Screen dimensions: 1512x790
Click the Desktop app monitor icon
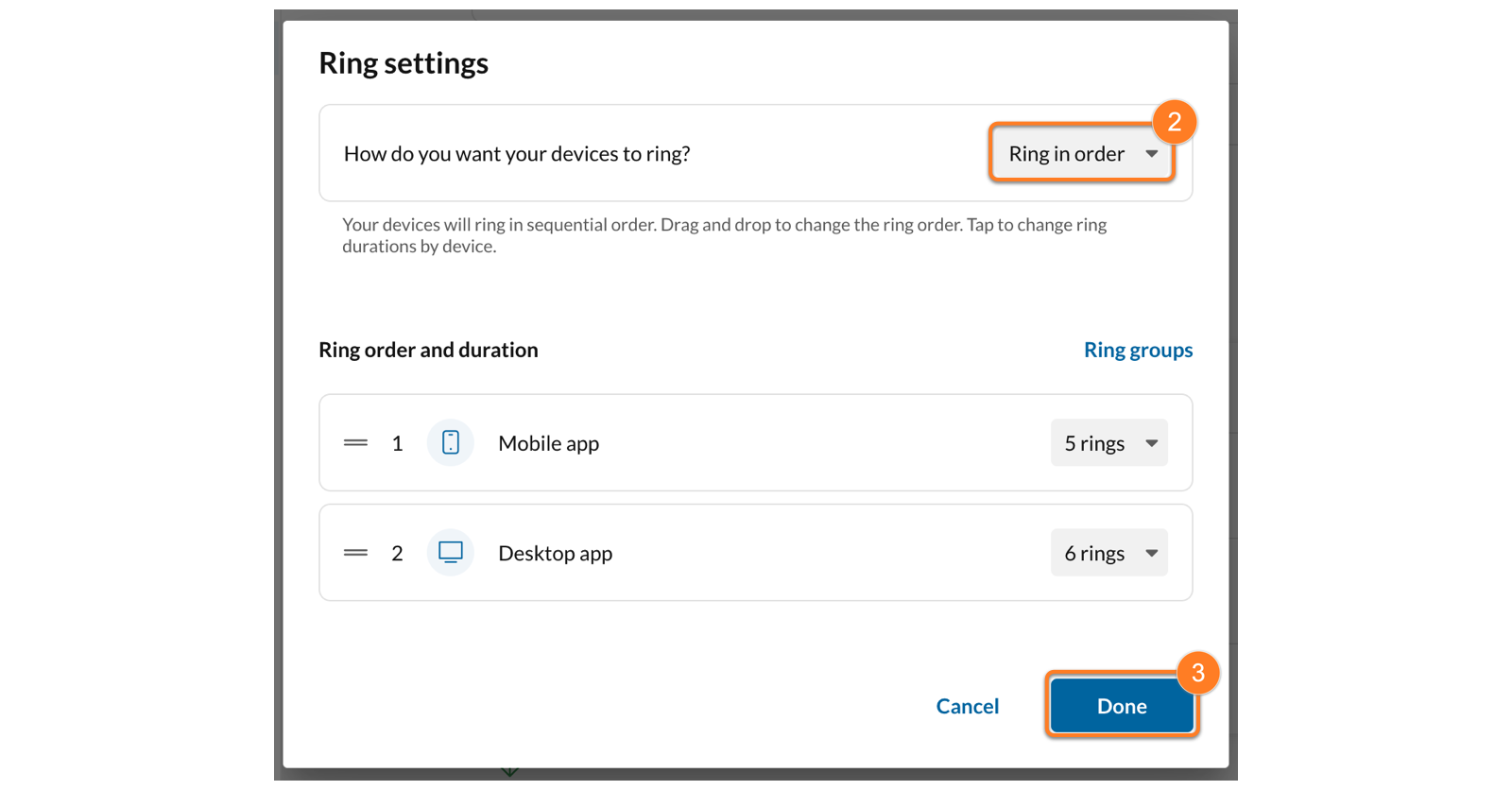pos(451,553)
